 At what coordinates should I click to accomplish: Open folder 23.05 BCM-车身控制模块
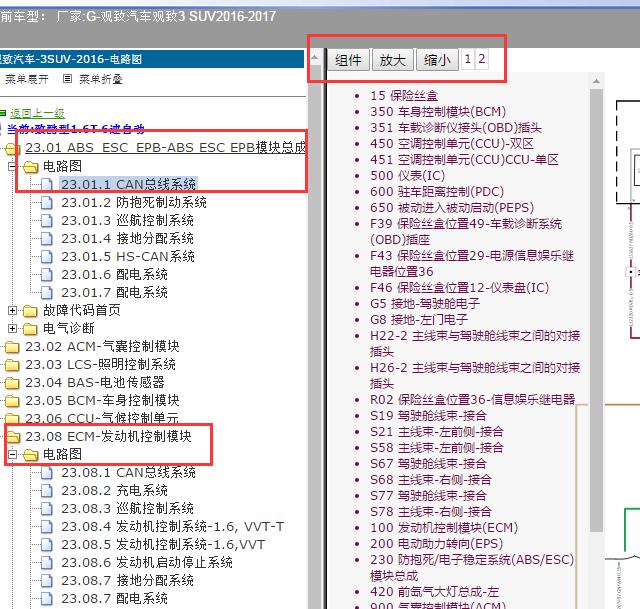pyautogui.click(x=102, y=400)
